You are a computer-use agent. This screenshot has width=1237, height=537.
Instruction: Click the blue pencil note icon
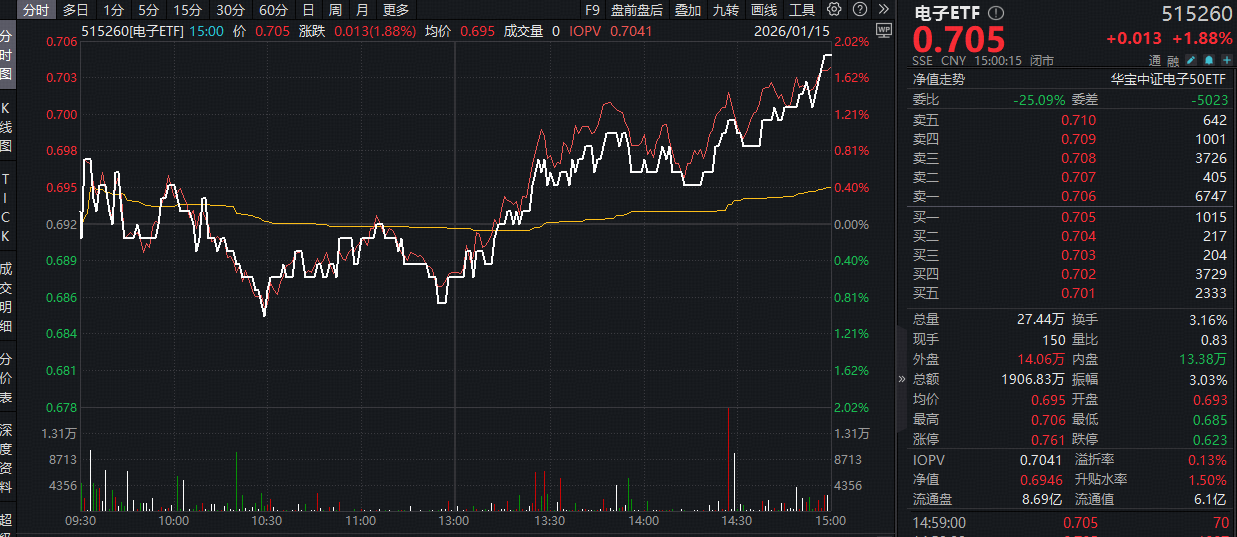1190,61
